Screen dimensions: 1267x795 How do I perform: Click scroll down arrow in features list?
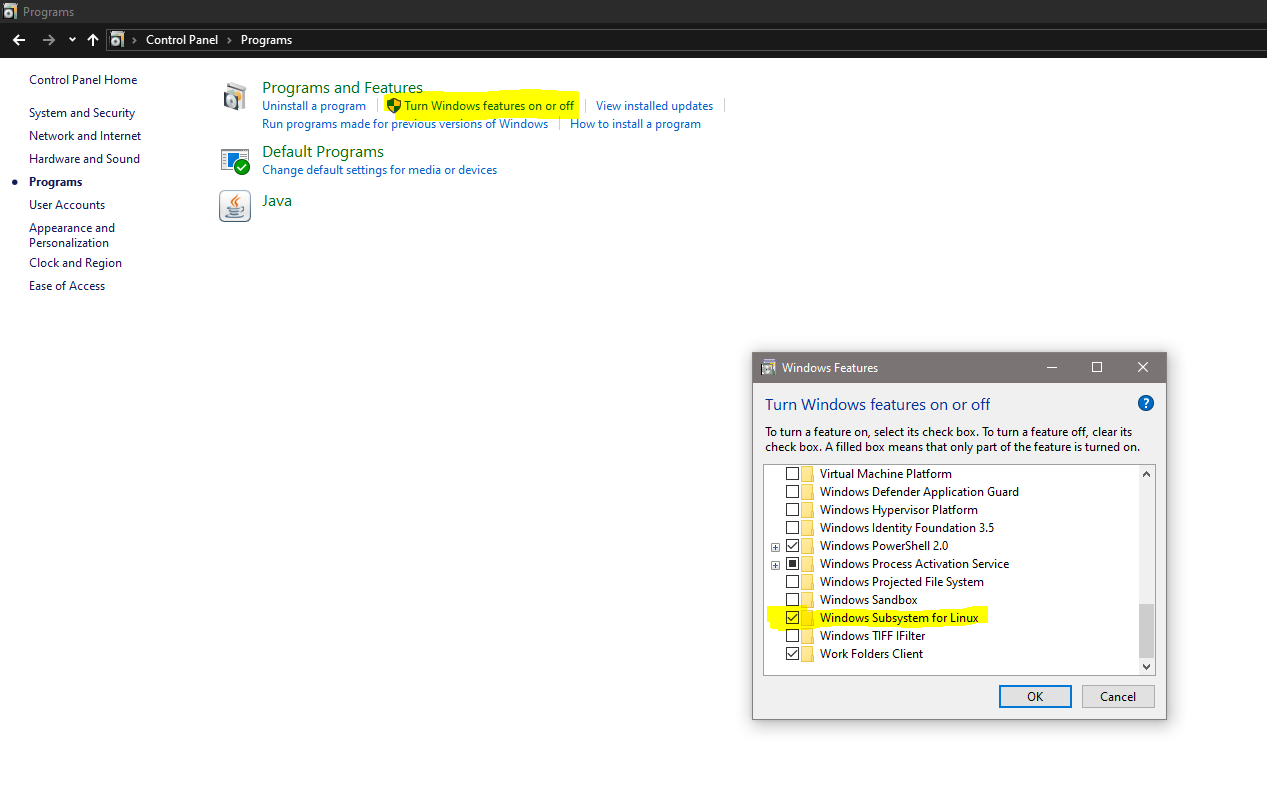coord(1146,666)
